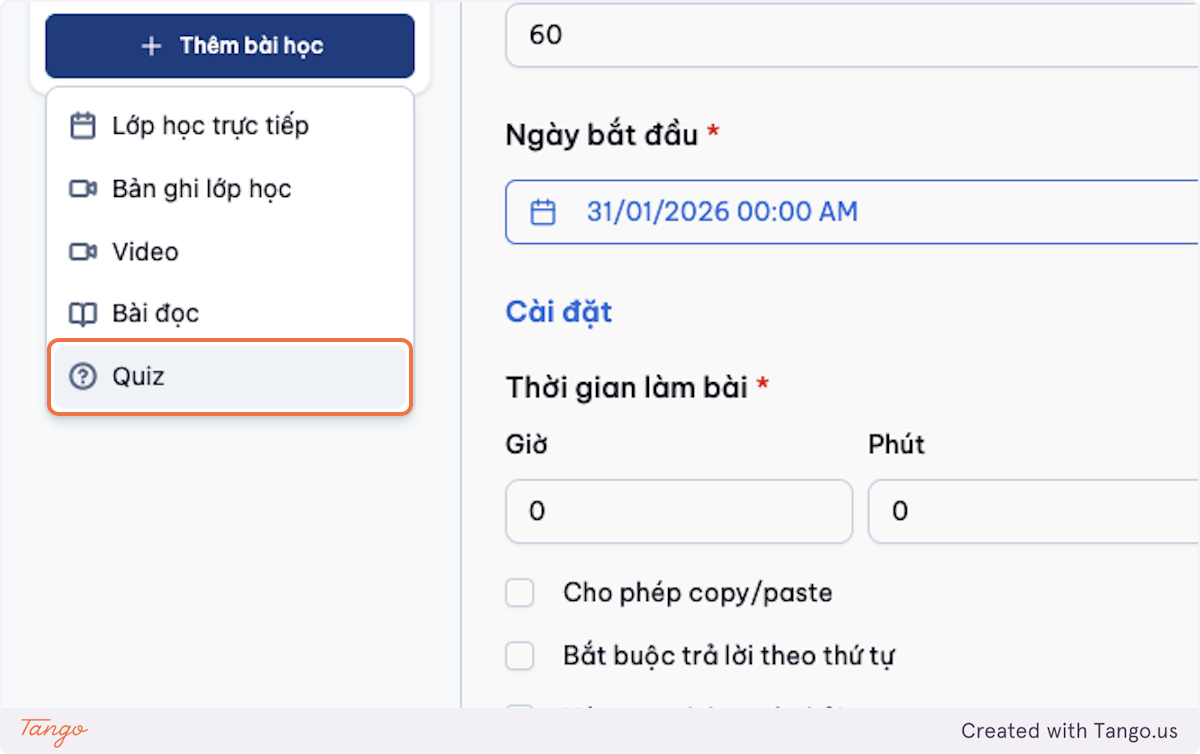1200x754 pixels.
Task: Click the camera icon next to Video
Action: point(82,252)
